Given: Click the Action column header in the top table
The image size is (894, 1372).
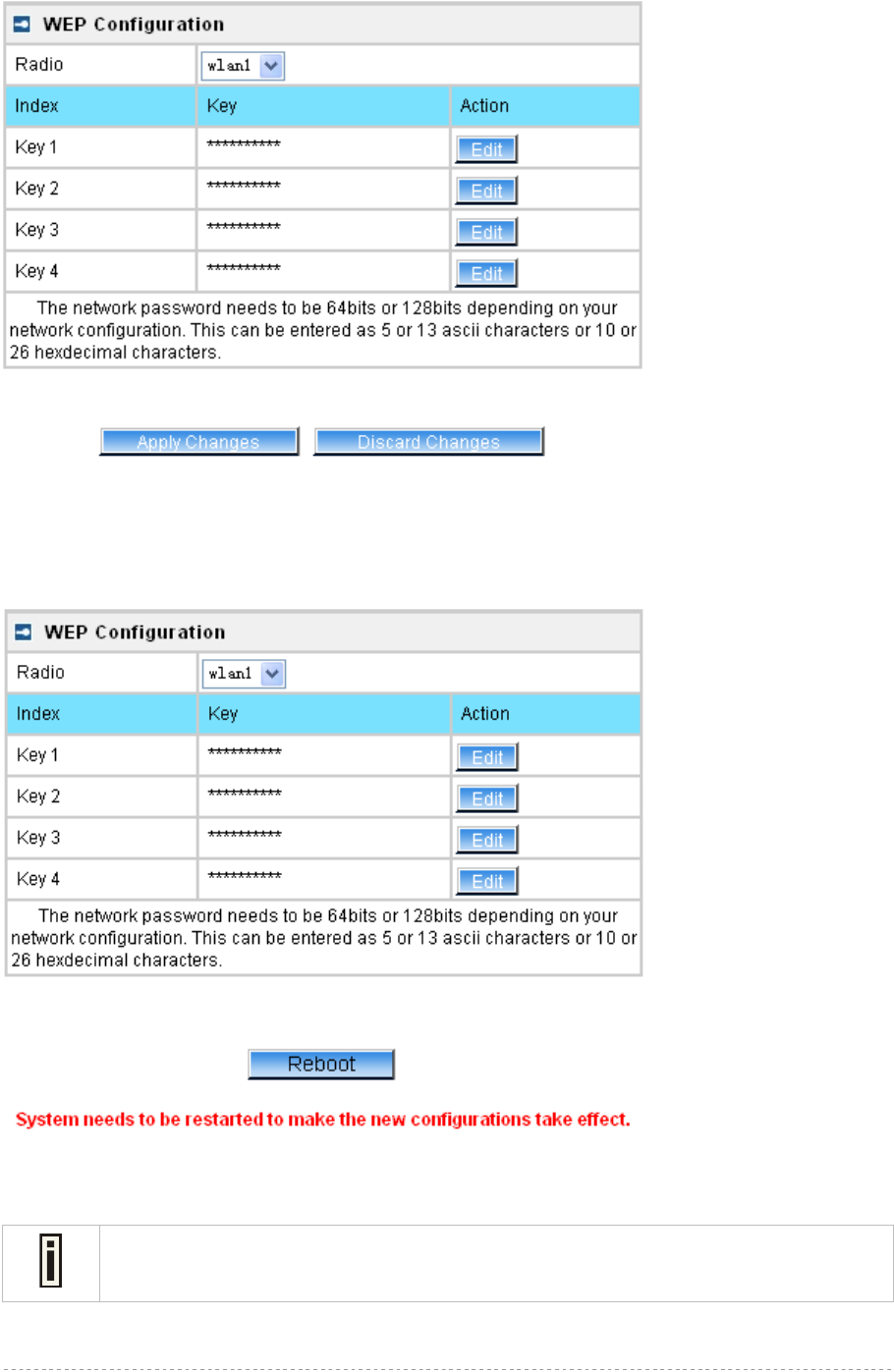Looking at the screenshot, I should click(484, 106).
